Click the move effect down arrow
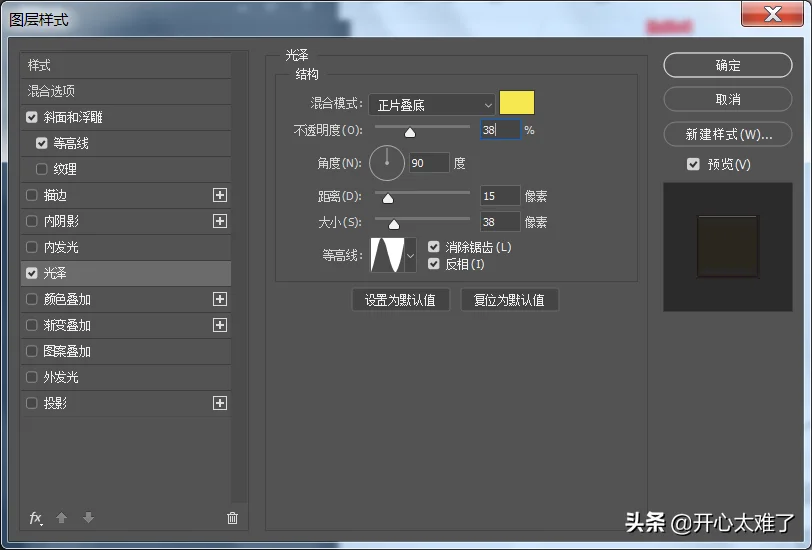The image size is (812, 550). (x=89, y=517)
